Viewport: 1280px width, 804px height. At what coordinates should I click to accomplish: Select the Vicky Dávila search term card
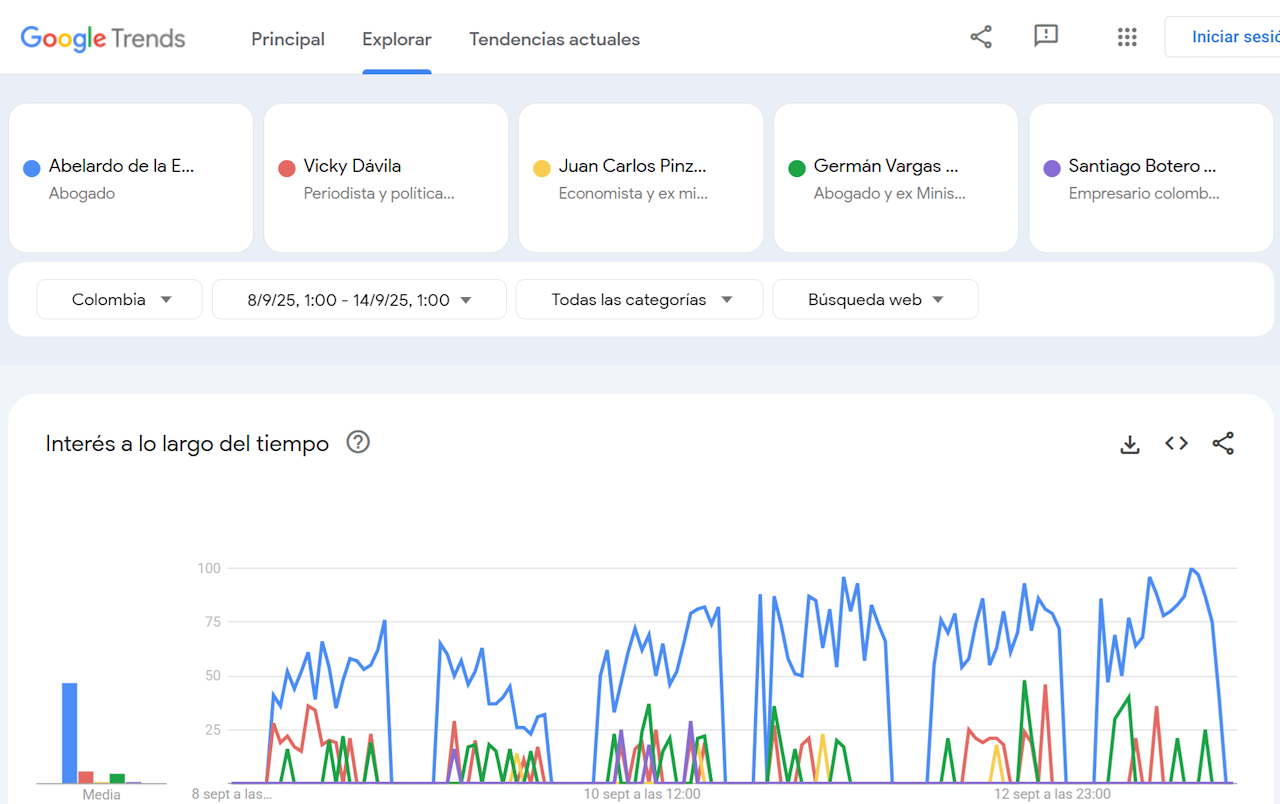[x=386, y=178]
